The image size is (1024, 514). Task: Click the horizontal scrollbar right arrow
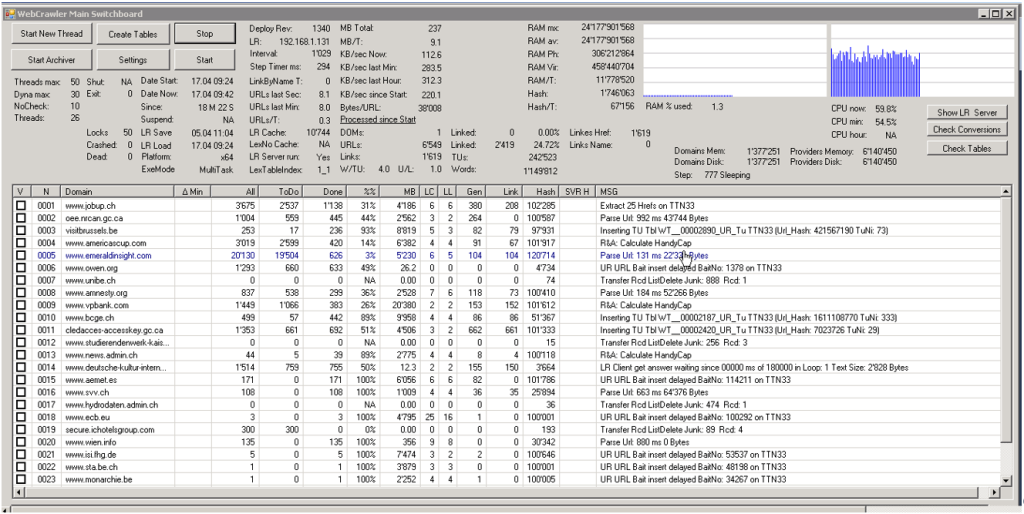(993, 492)
